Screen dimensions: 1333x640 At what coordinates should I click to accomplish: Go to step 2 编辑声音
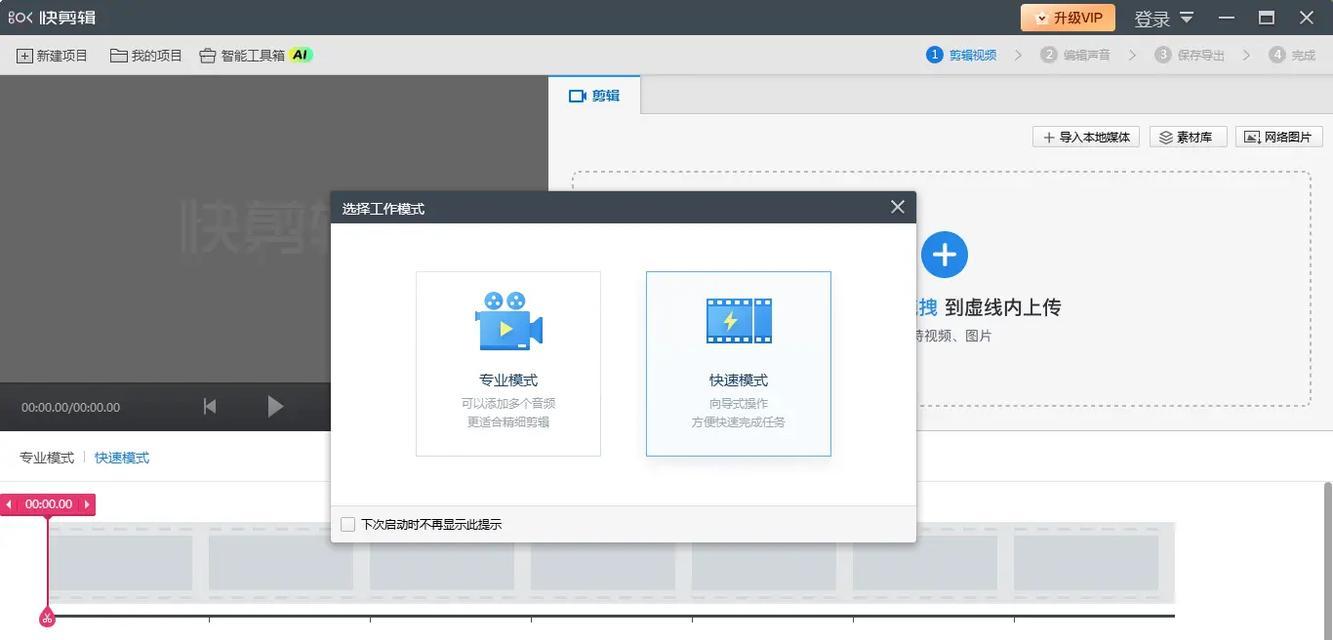point(1076,55)
